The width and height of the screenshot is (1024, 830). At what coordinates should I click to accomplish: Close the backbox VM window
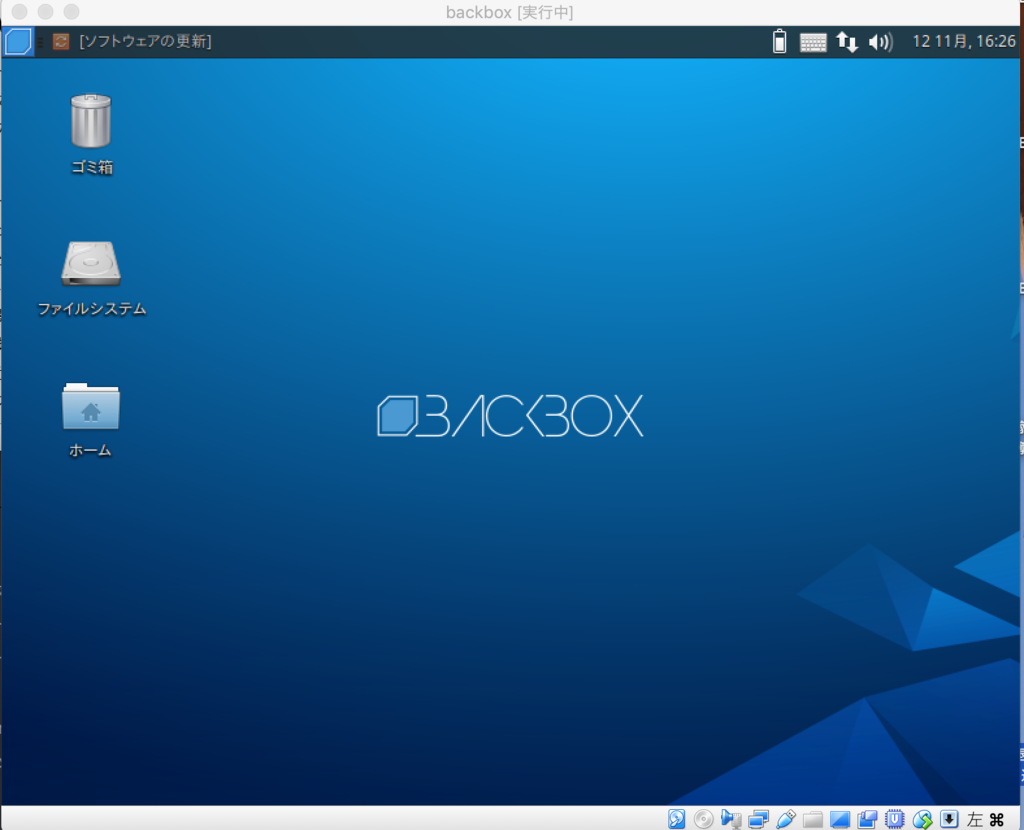tap(20, 12)
